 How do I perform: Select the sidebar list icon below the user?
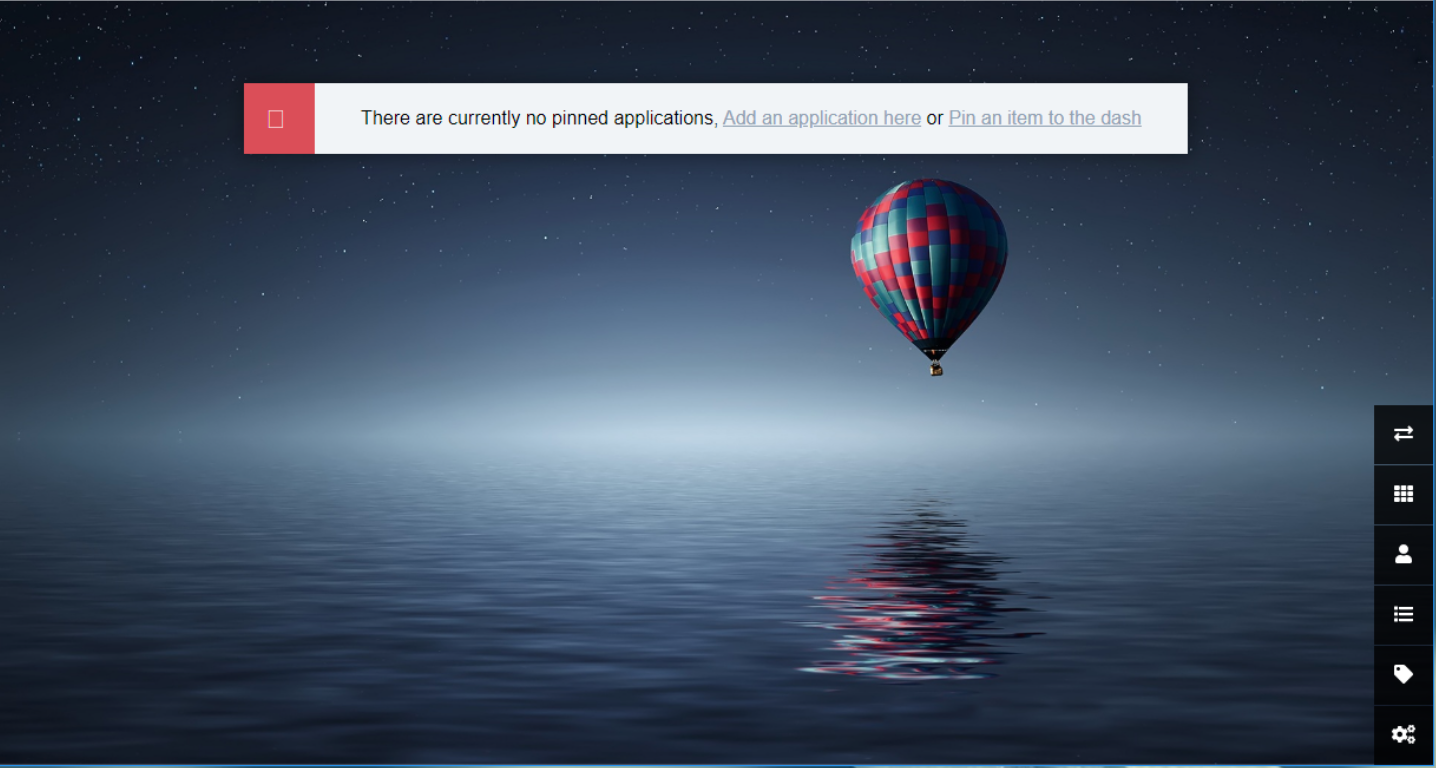[1403, 614]
